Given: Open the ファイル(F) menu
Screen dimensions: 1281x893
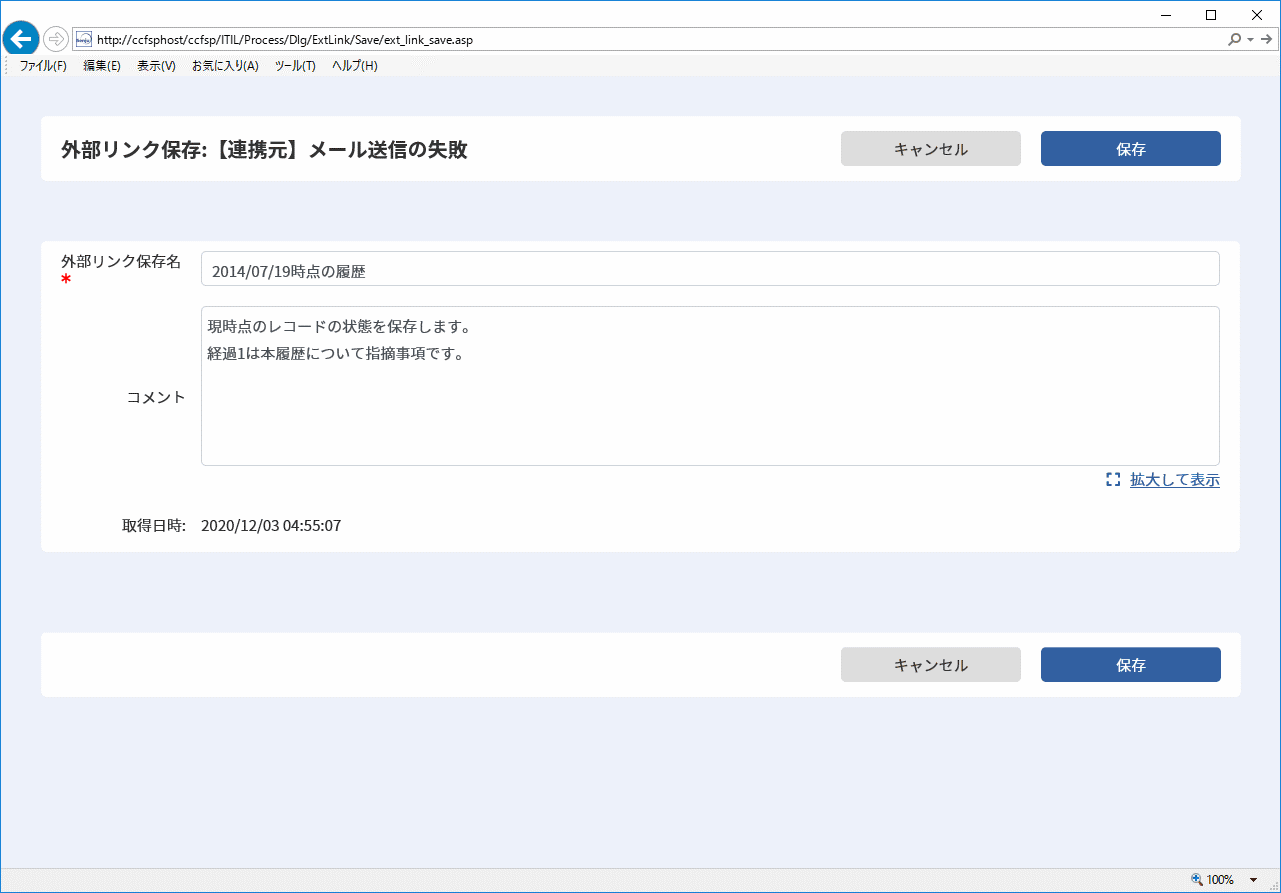Looking at the screenshot, I should pos(43,66).
